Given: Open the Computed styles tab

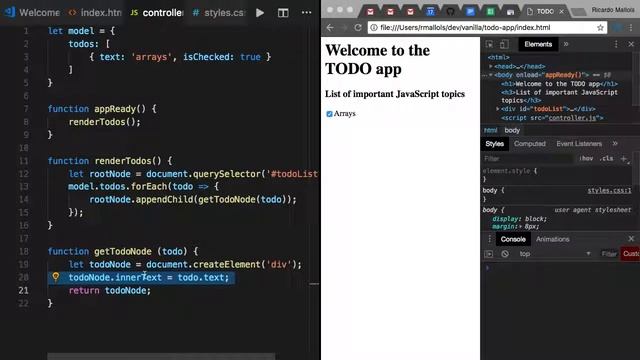Looking at the screenshot, I should point(530,144).
